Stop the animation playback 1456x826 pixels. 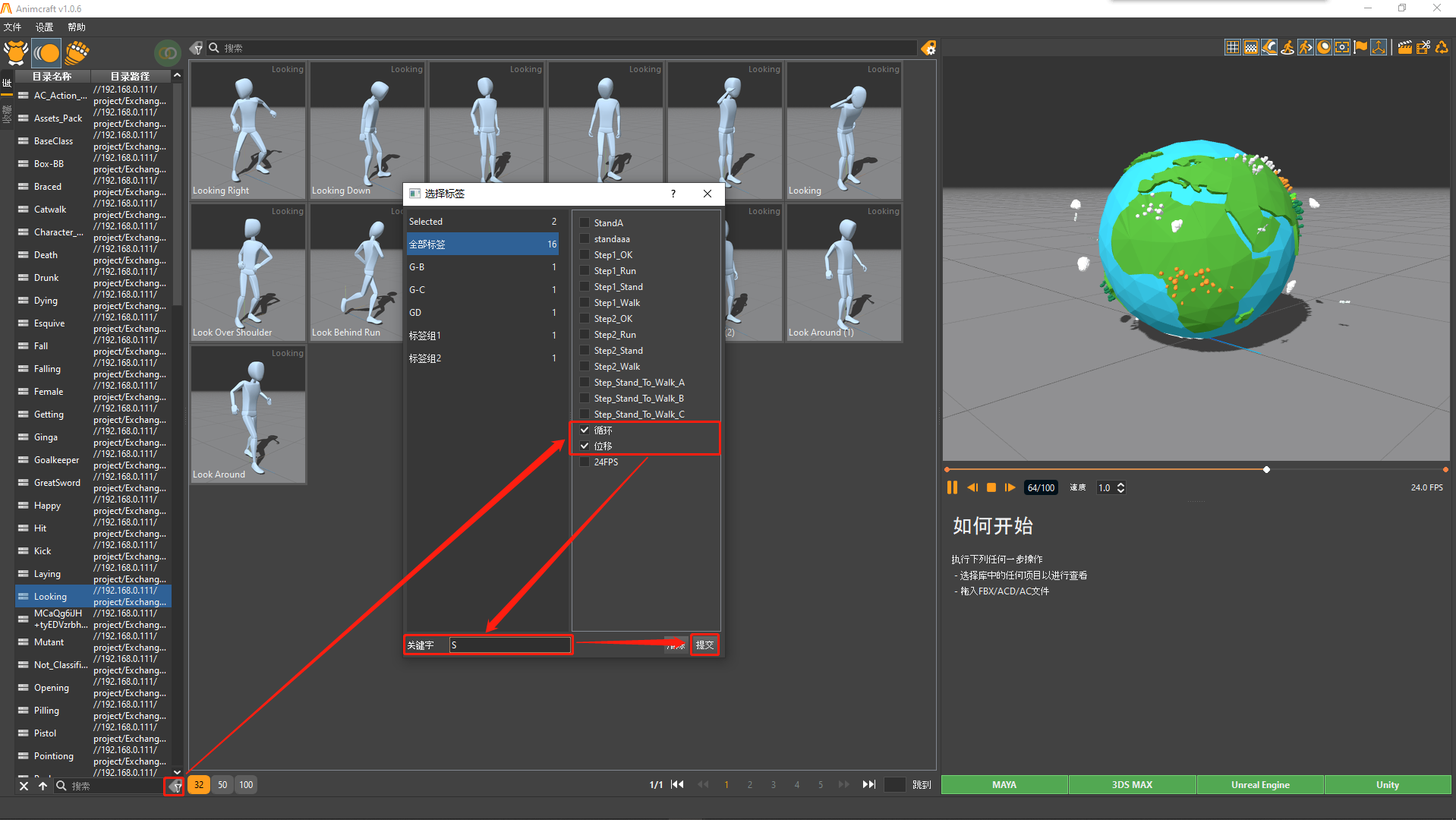[x=991, y=487]
